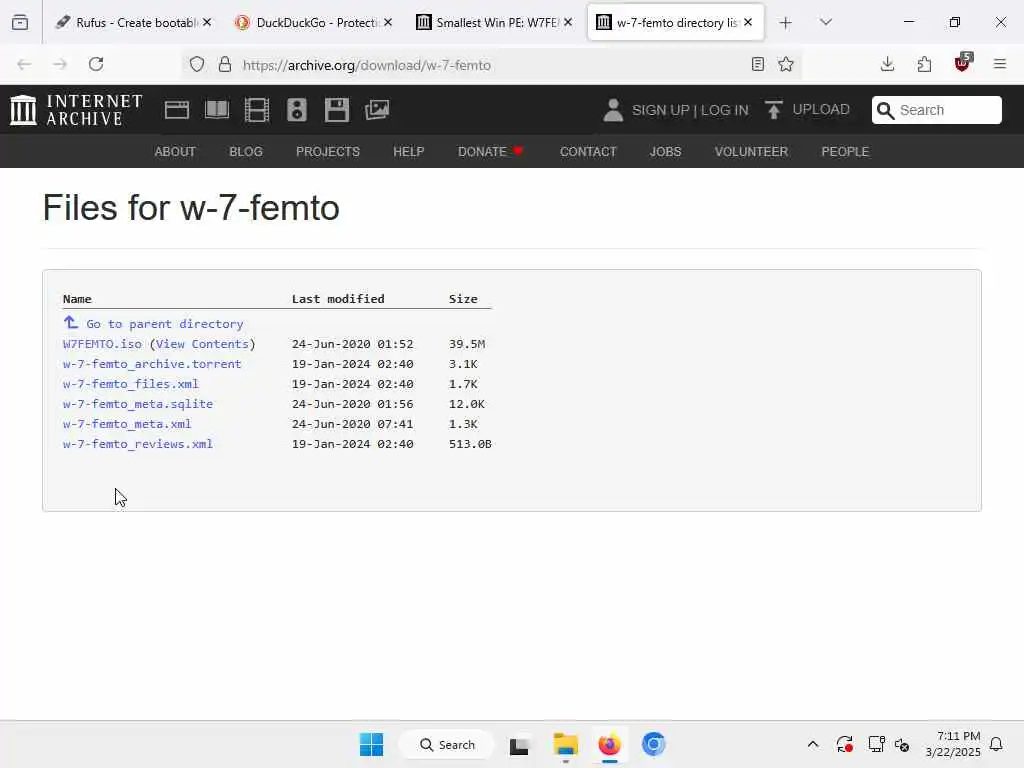Open the Images icon in archive navbar
1024x768 pixels.
pos(377,110)
